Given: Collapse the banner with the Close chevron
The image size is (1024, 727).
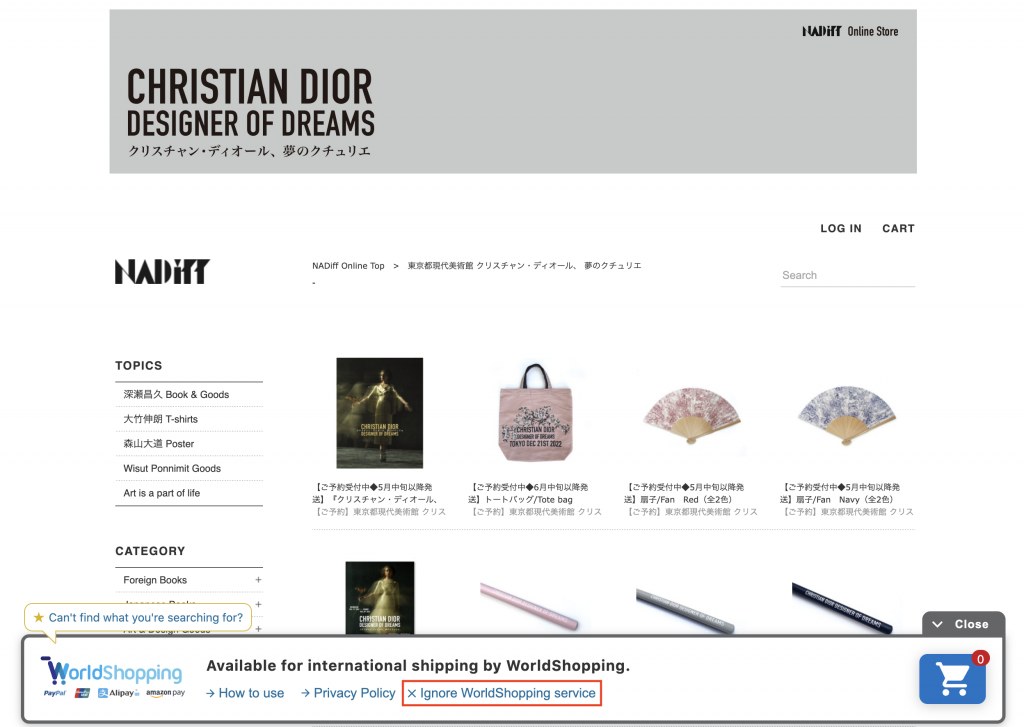Looking at the screenshot, I should click(963, 624).
